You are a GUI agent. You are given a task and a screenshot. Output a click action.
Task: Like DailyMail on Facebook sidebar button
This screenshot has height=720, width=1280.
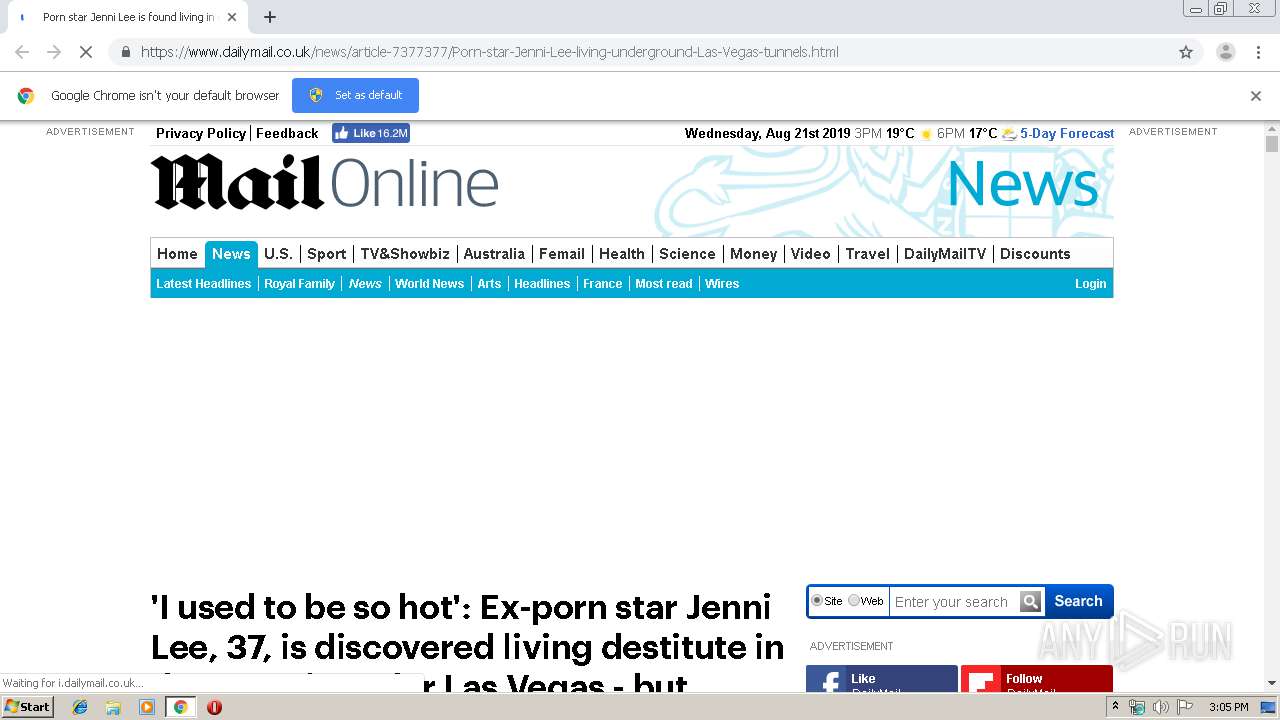[x=882, y=679]
